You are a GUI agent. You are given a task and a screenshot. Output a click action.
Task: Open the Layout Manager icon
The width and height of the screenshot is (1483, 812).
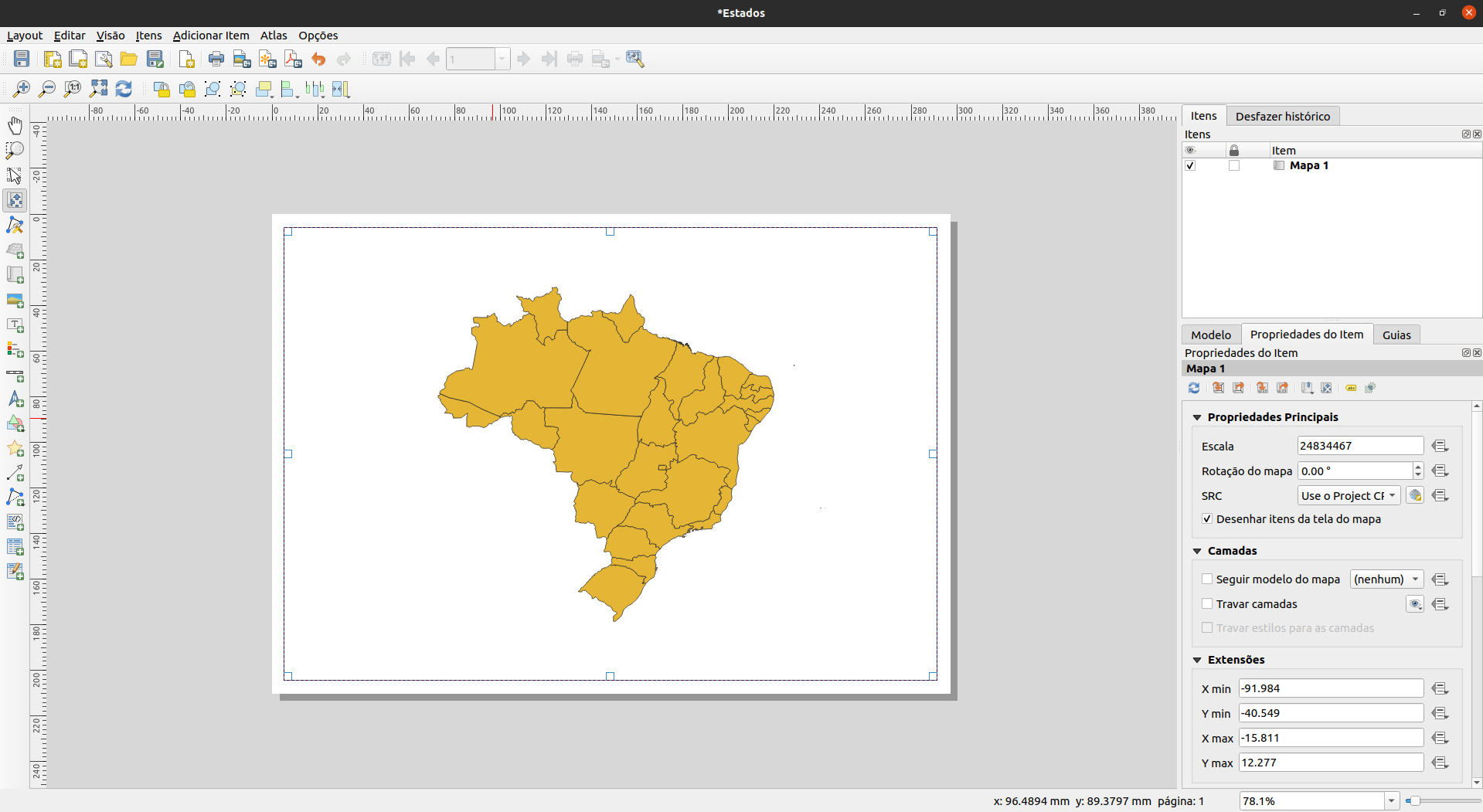point(104,59)
